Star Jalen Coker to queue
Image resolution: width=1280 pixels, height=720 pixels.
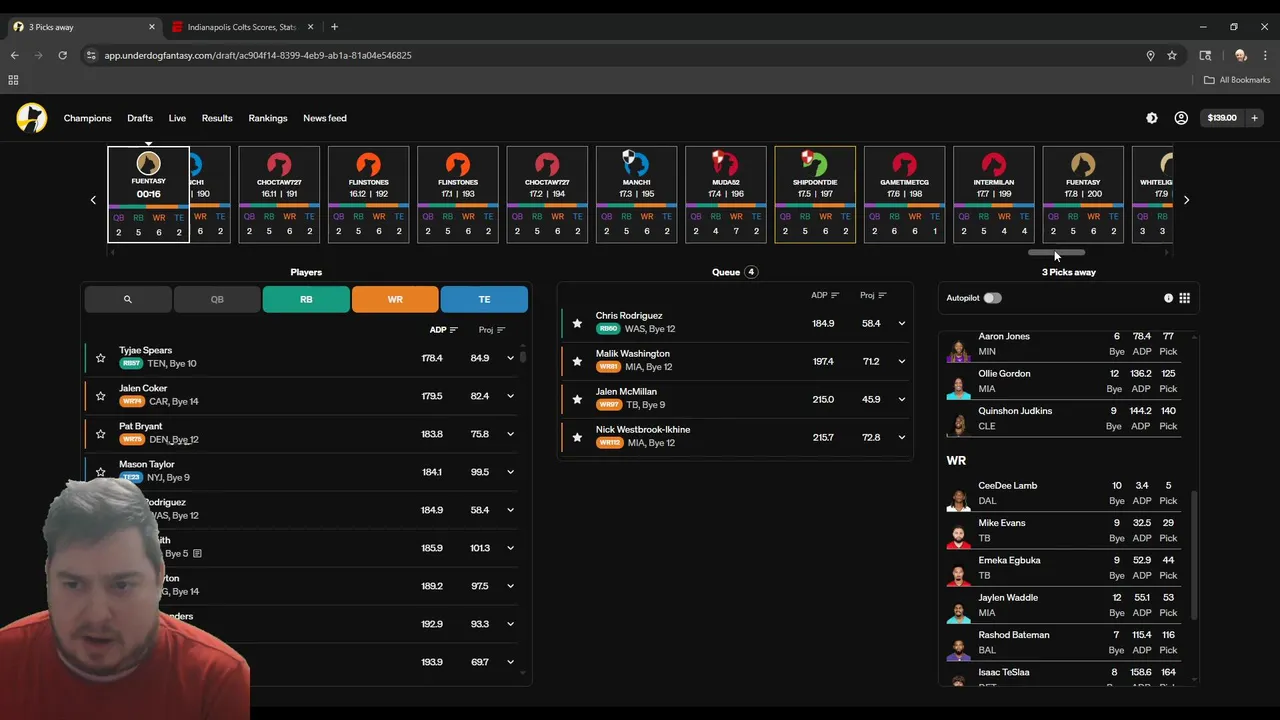[100, 396]
